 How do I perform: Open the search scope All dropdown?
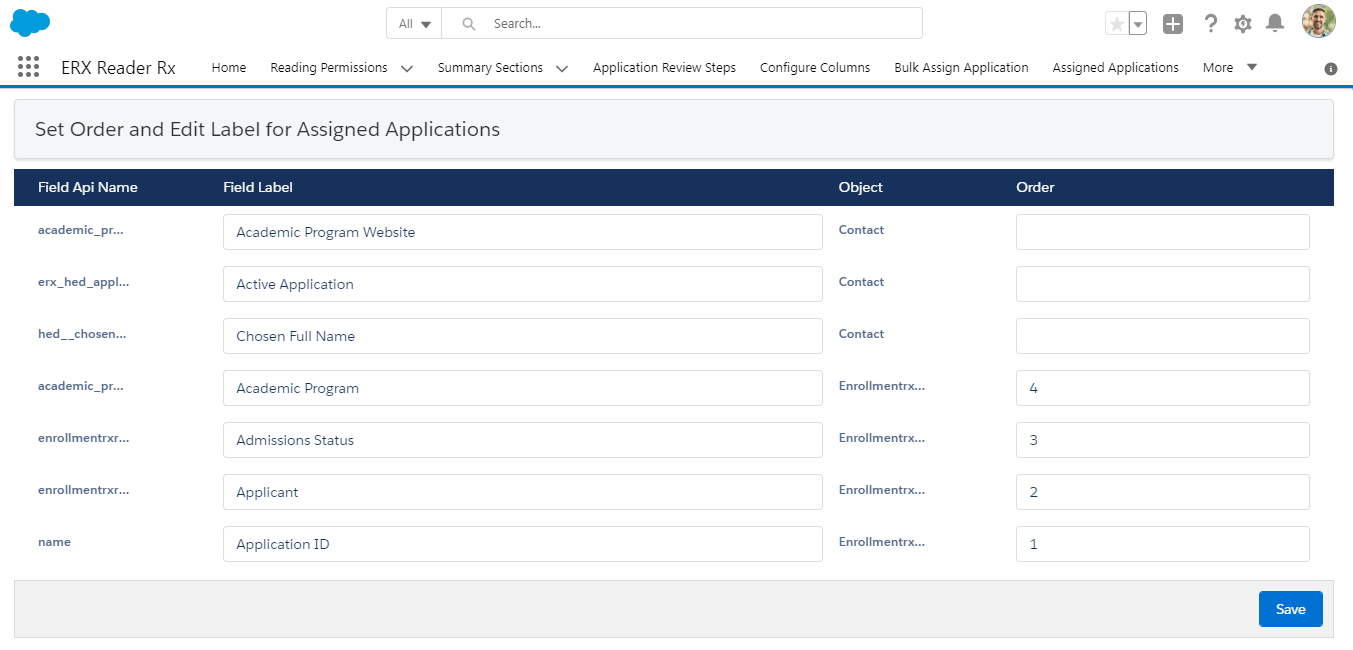414,23
